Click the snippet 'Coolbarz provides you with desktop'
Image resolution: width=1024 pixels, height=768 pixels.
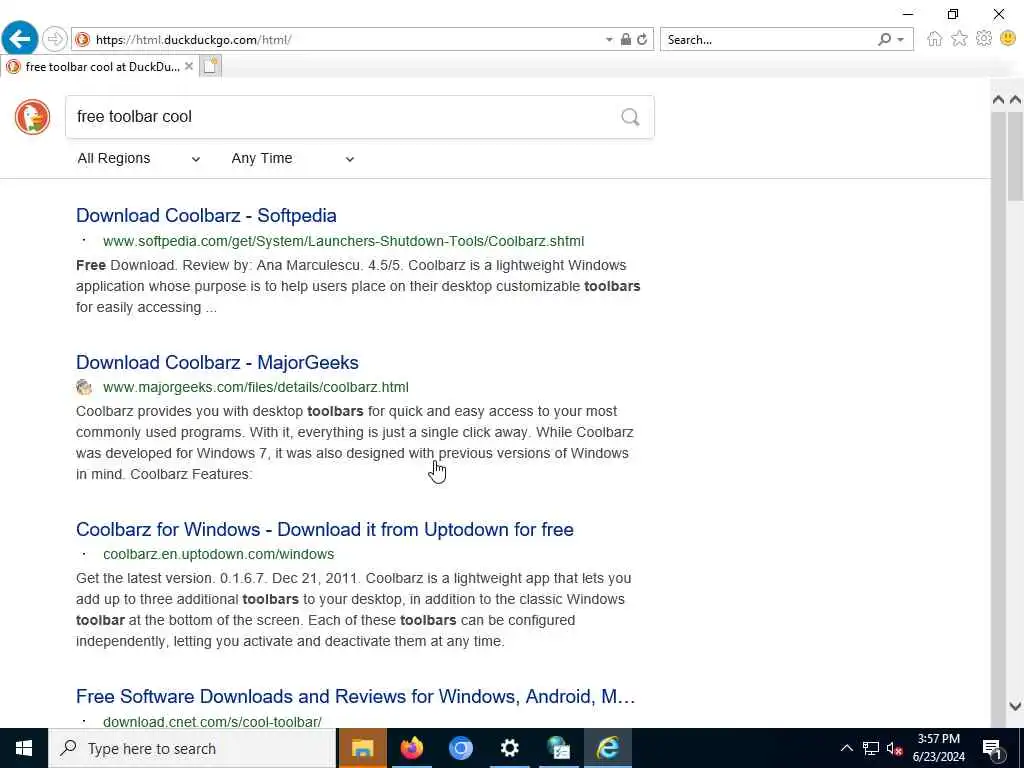355,443
